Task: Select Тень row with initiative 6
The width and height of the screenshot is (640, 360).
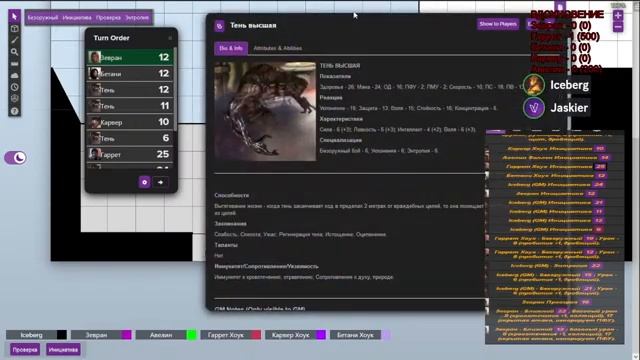Action: pos(130,138)
